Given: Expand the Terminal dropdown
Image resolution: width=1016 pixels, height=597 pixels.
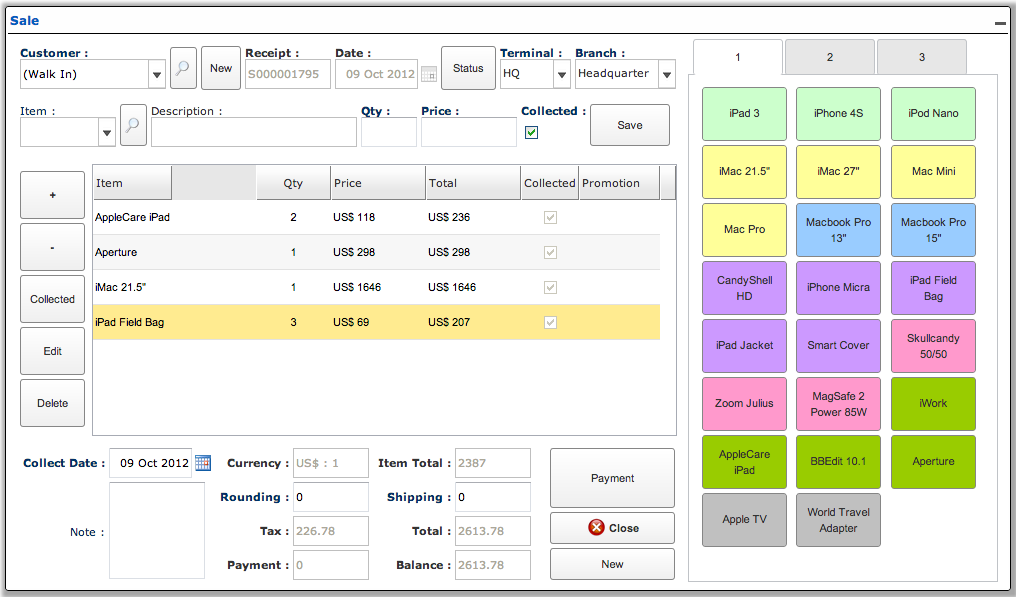Looking at the screenshot, I should 562,75.
